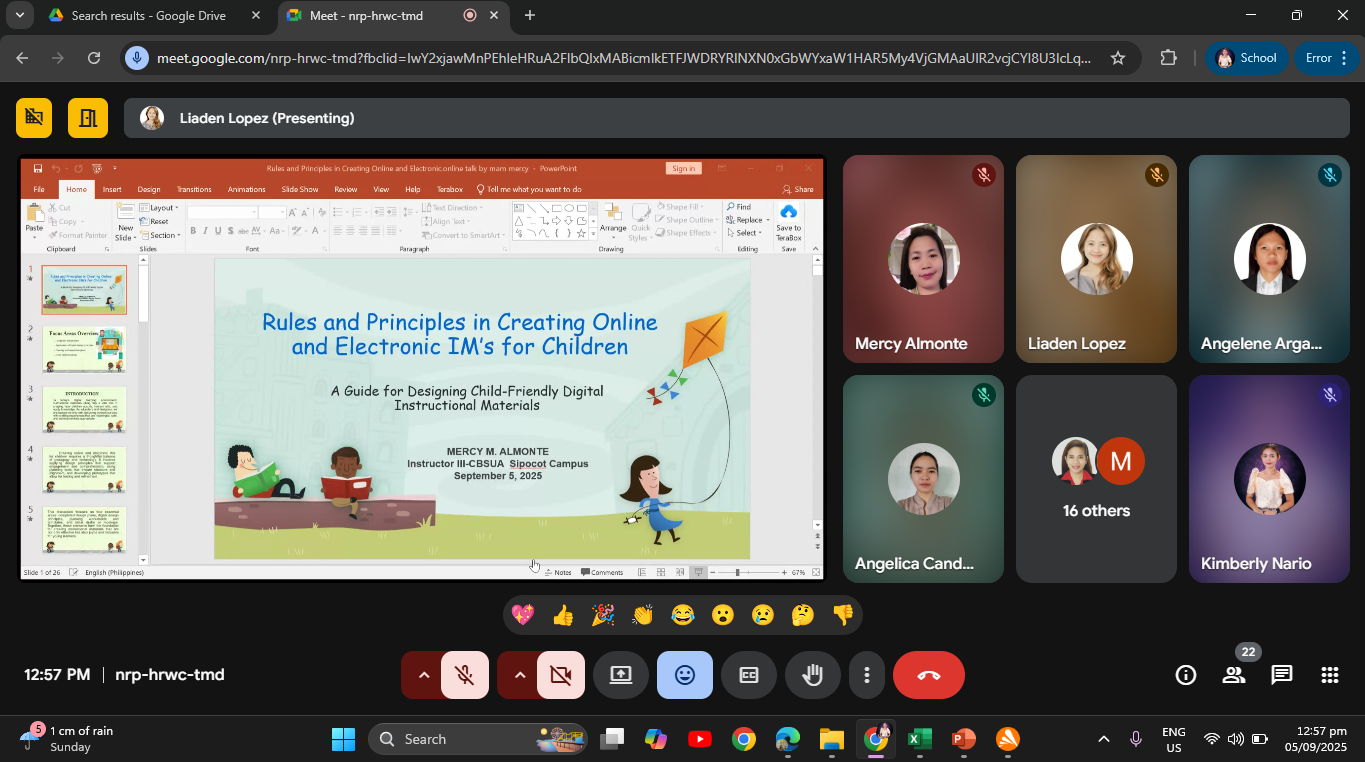Screen dimensions: 1365x762
Task: Expand video settings arrow beside camera
Action: point(519,675)
